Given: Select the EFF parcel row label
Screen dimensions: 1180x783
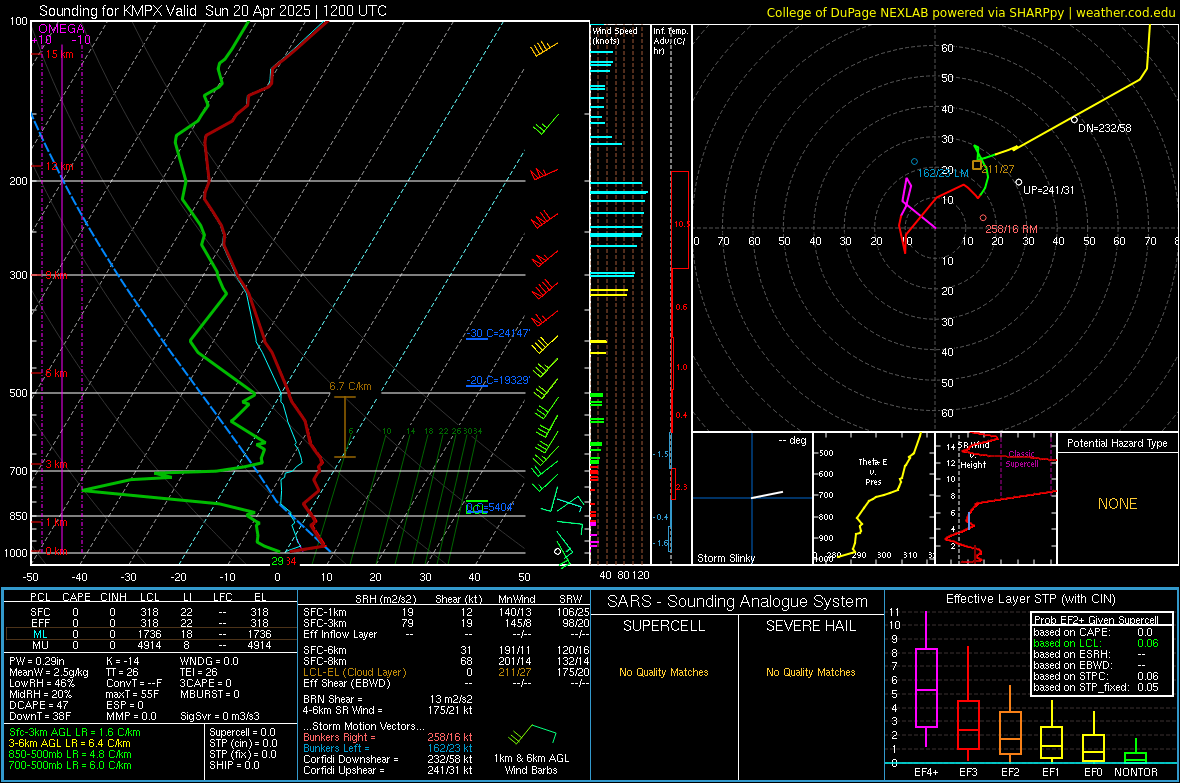Looking at the screenshot, I should 40,623.
